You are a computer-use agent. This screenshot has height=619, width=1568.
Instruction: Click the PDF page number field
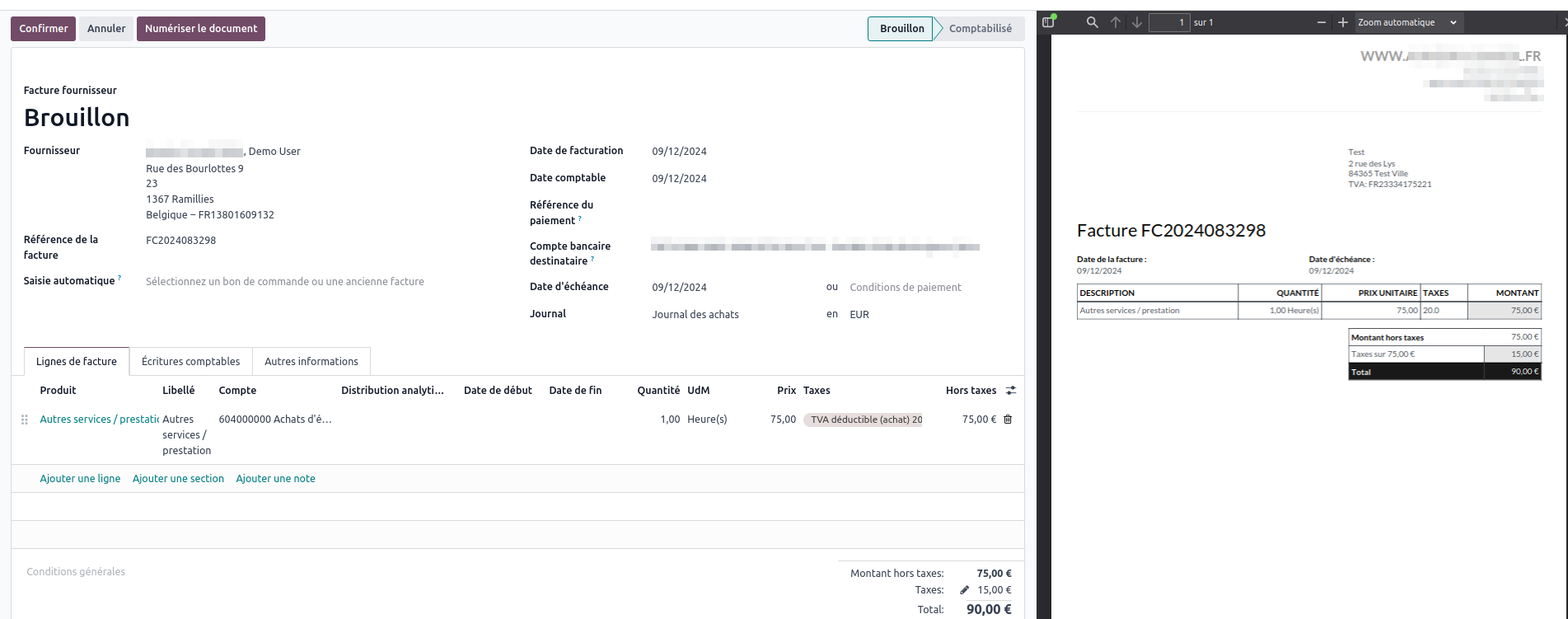[1168, 22]
